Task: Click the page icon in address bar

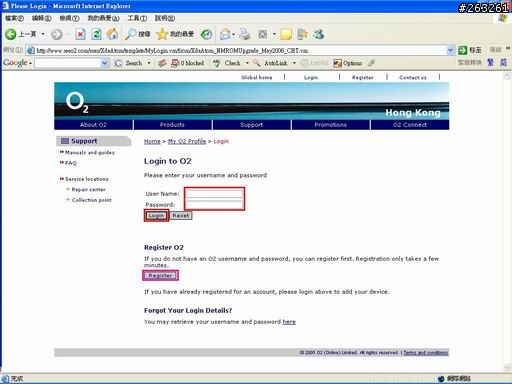Action: pos(31,50)
